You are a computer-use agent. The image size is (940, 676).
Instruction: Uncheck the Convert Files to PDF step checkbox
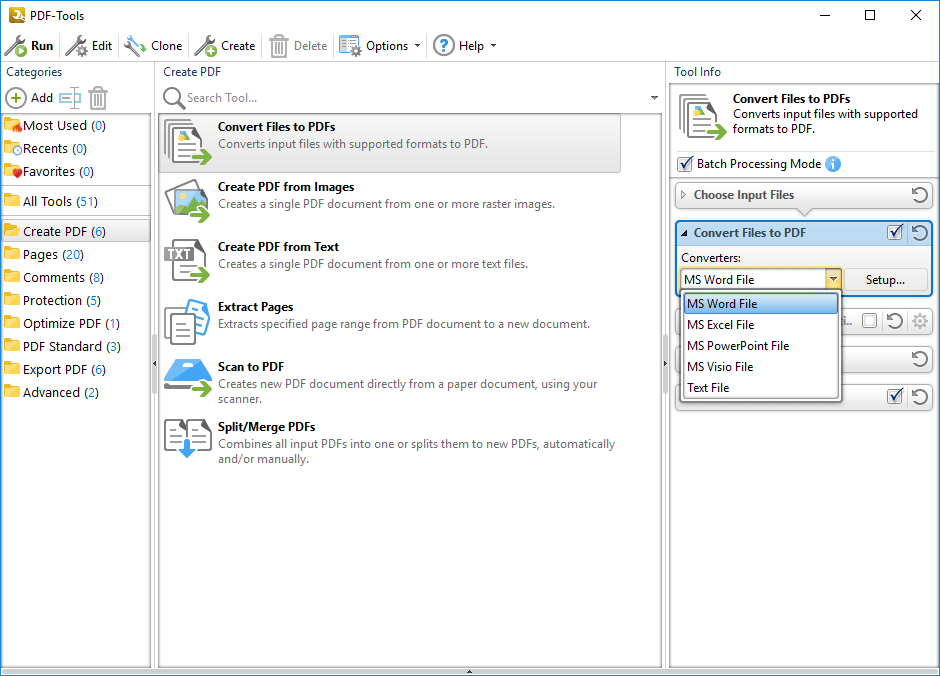pyautogui.click(x=895, y=233)
